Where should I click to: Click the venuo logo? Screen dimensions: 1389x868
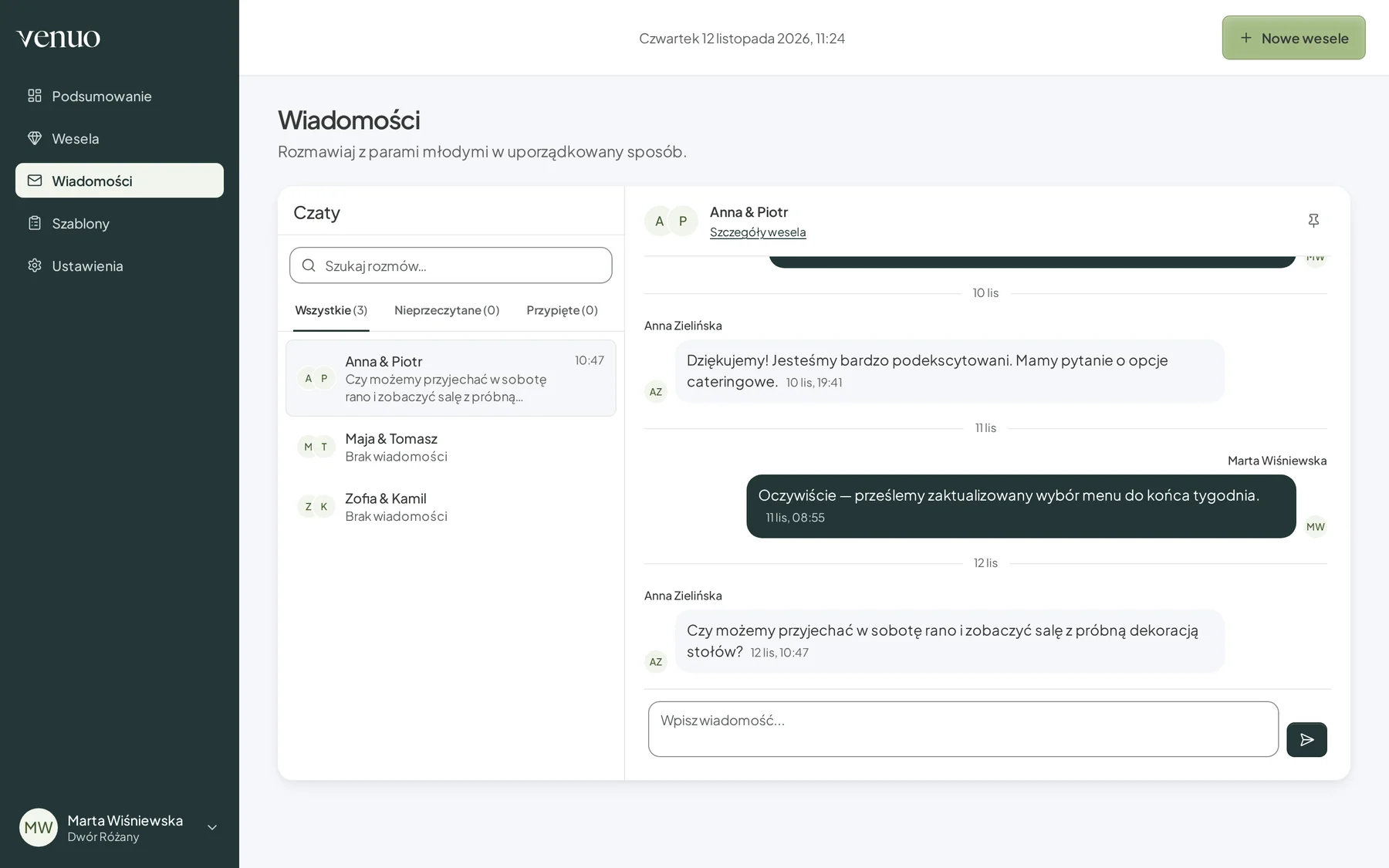[x=59, y=38]
